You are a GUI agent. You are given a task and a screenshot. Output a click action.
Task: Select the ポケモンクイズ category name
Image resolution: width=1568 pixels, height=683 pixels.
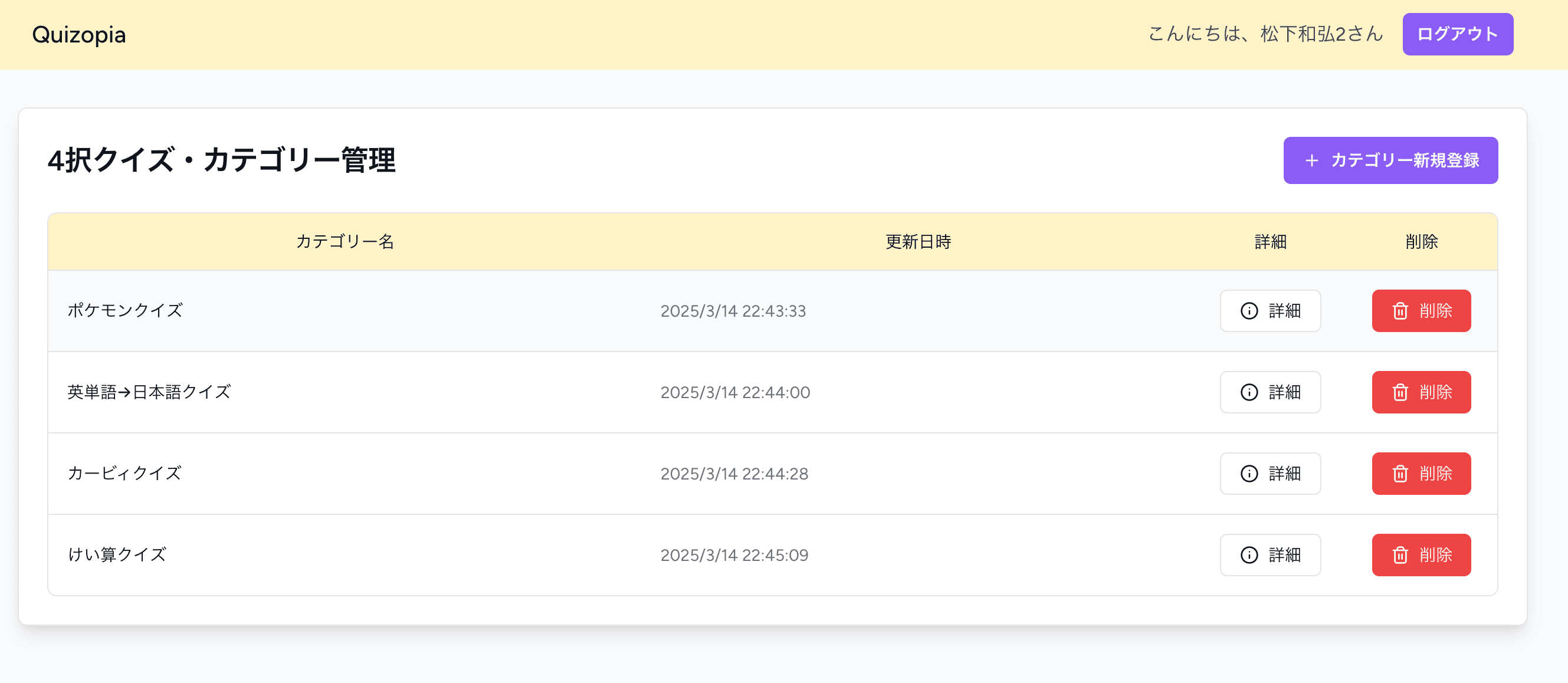click(x=125, y=310)
